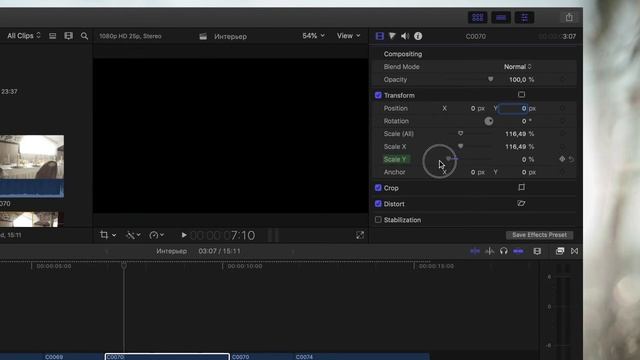Adjust the Scale (All) slider
This screenshot has height=360, width=640.
click(x=460, y=133)
